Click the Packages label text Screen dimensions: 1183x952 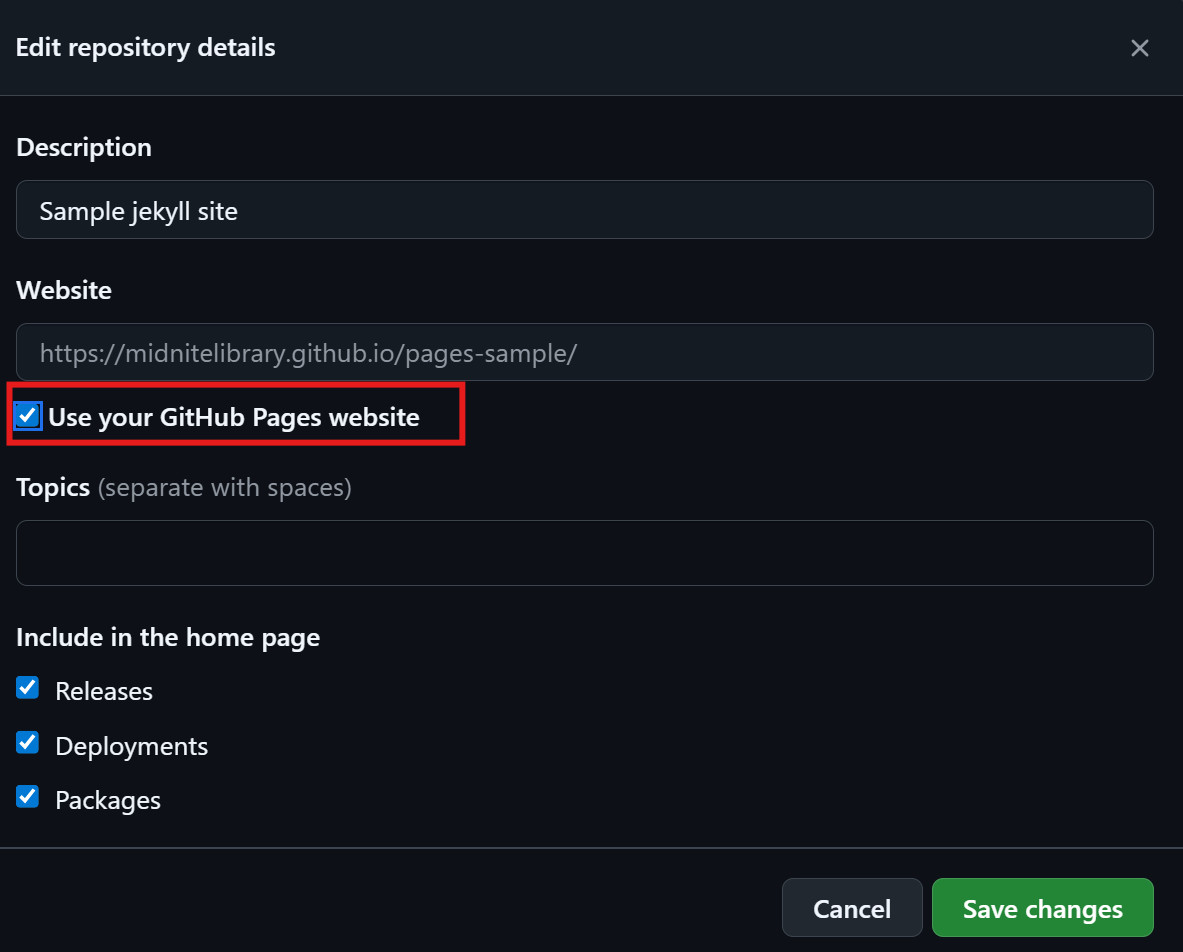(x=108, y=800)
